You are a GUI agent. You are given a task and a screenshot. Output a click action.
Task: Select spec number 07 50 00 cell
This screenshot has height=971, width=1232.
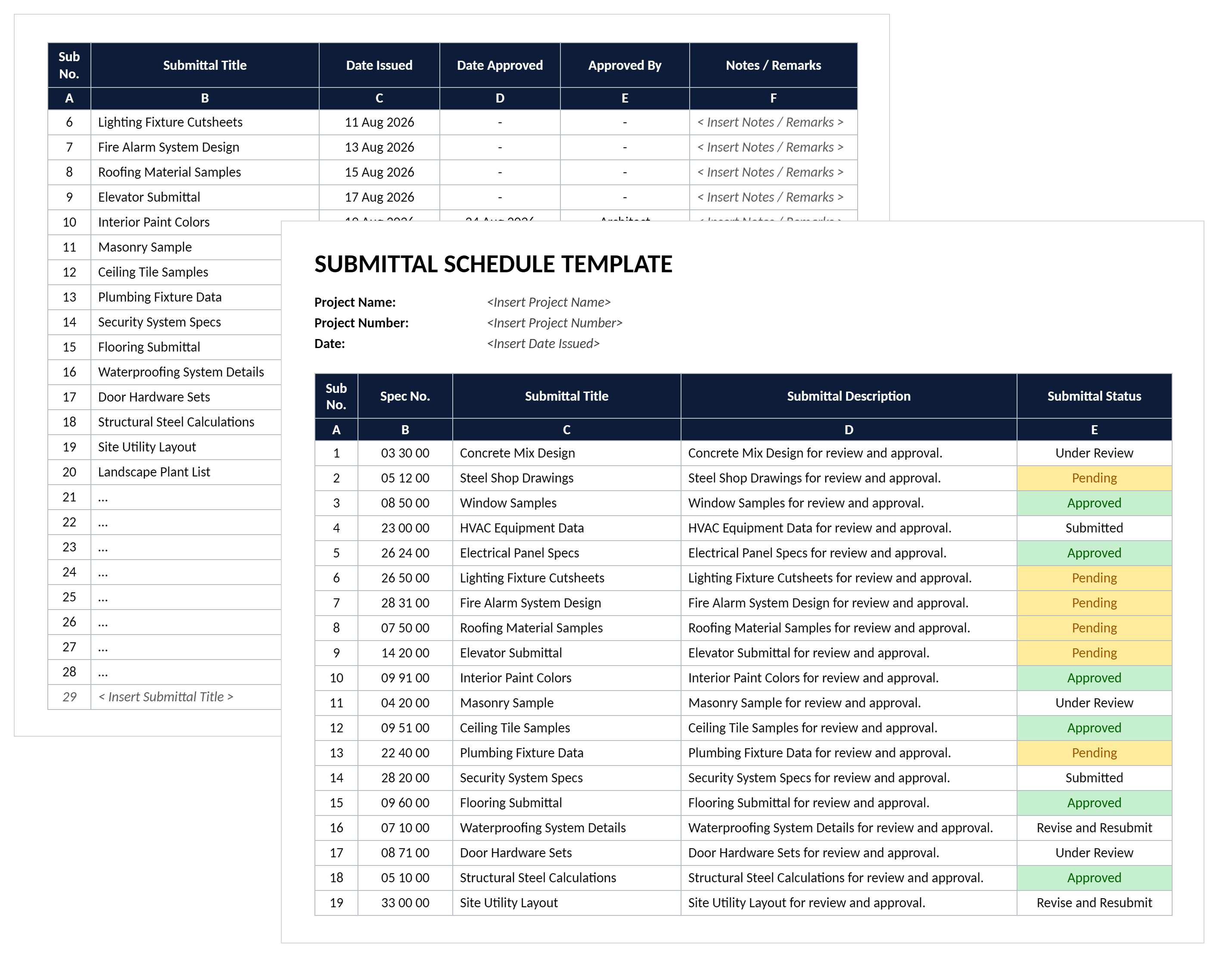[x=405, y=628]
